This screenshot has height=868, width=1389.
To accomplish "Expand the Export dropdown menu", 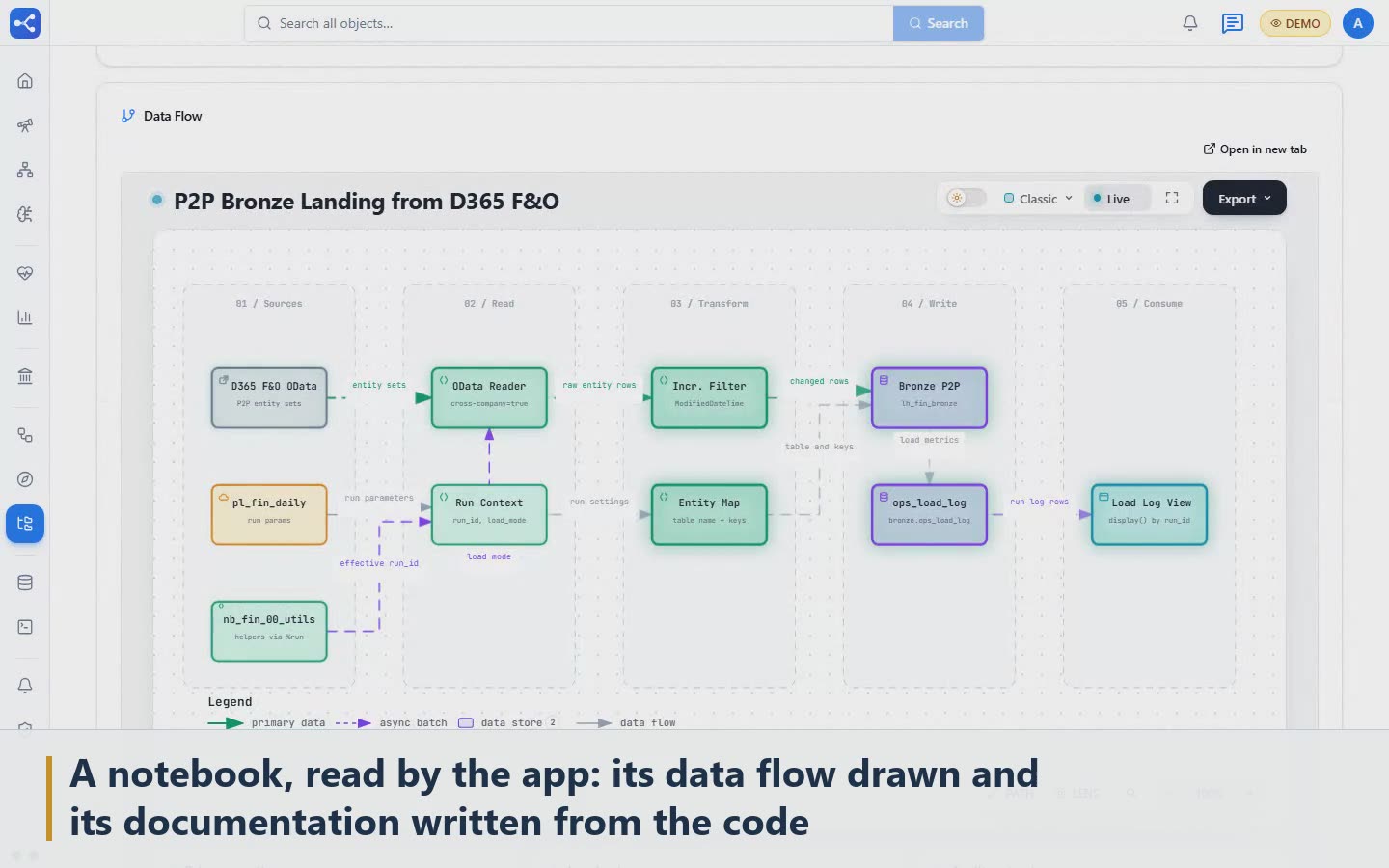I will pyautogui.click(x=1244, y=199).
